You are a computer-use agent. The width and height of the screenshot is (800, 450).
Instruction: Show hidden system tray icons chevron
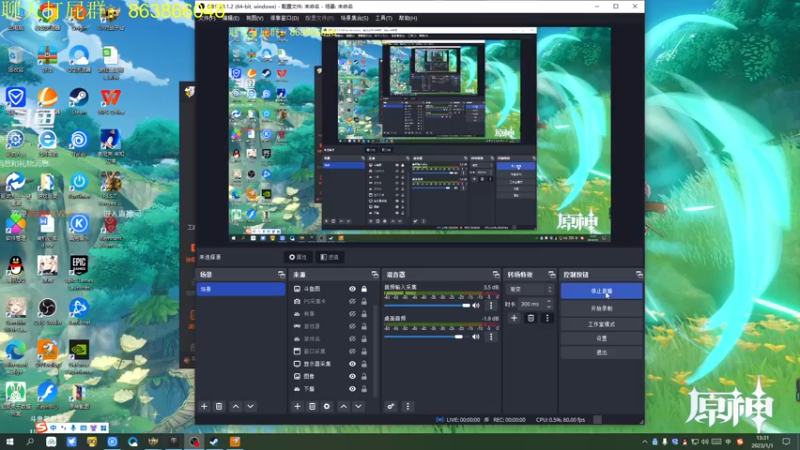[644, 442]
